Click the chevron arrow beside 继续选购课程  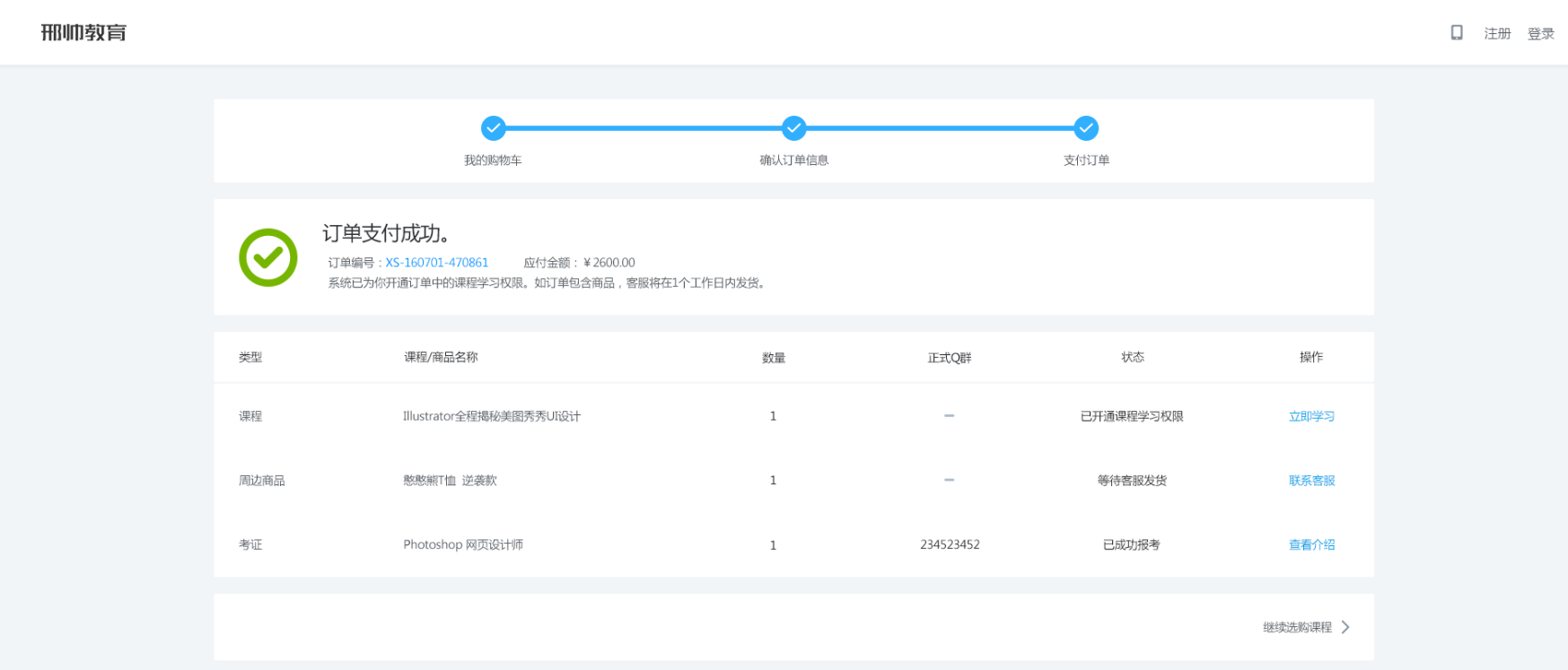click(1345, 627)
